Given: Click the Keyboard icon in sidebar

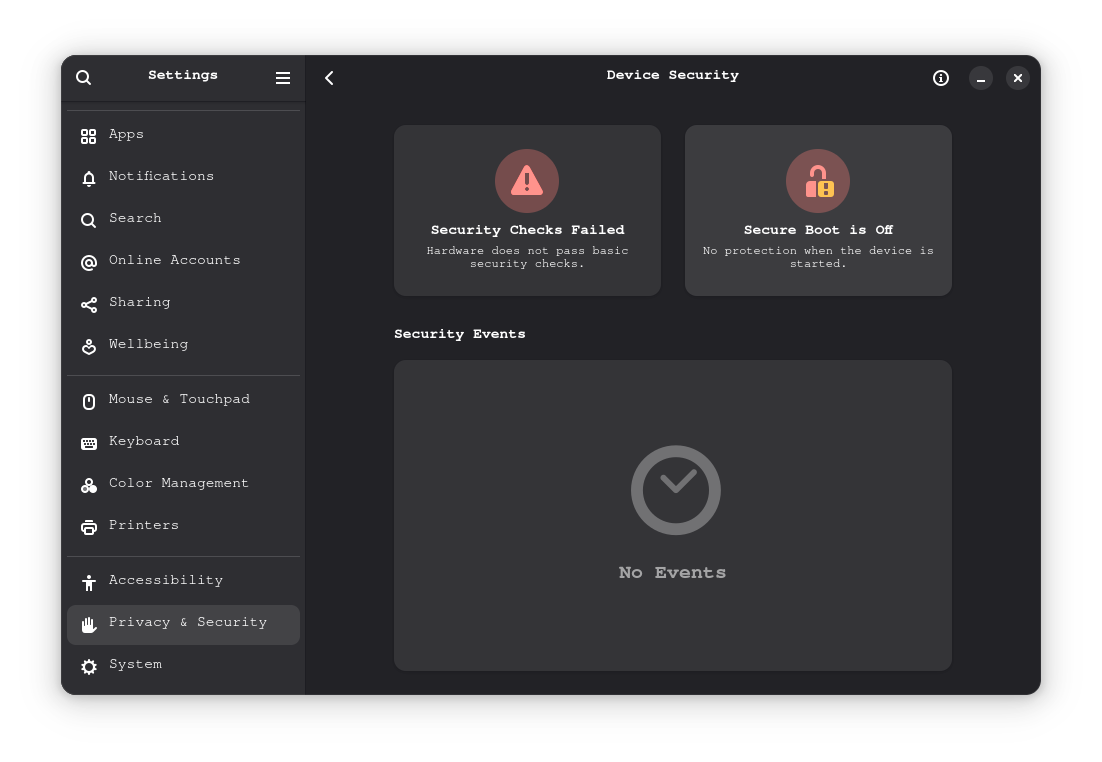Looking at the screenshot, I should (89, 444).
